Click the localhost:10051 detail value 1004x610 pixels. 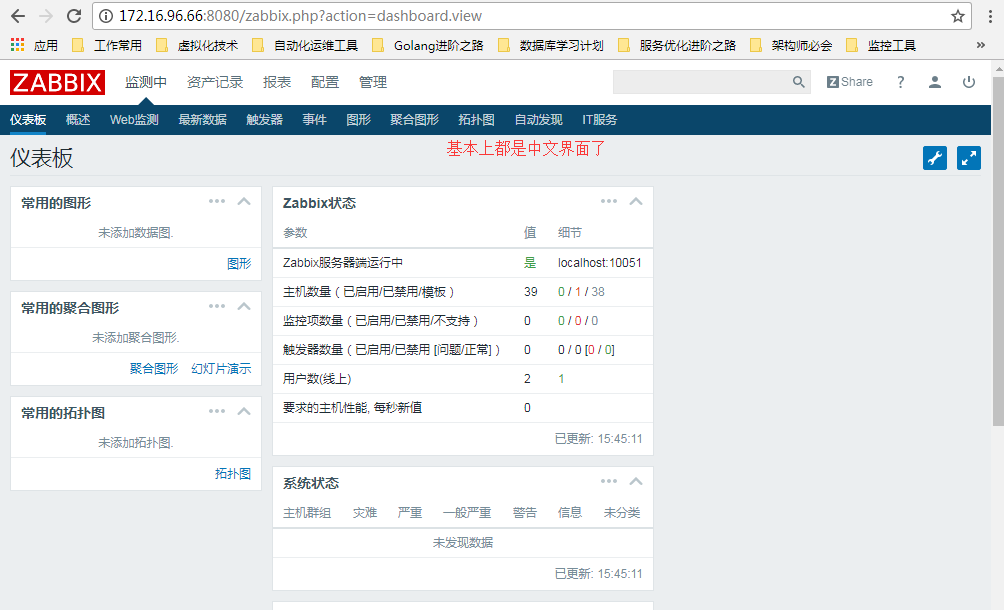pyautogui.click(x=599, y=262)
